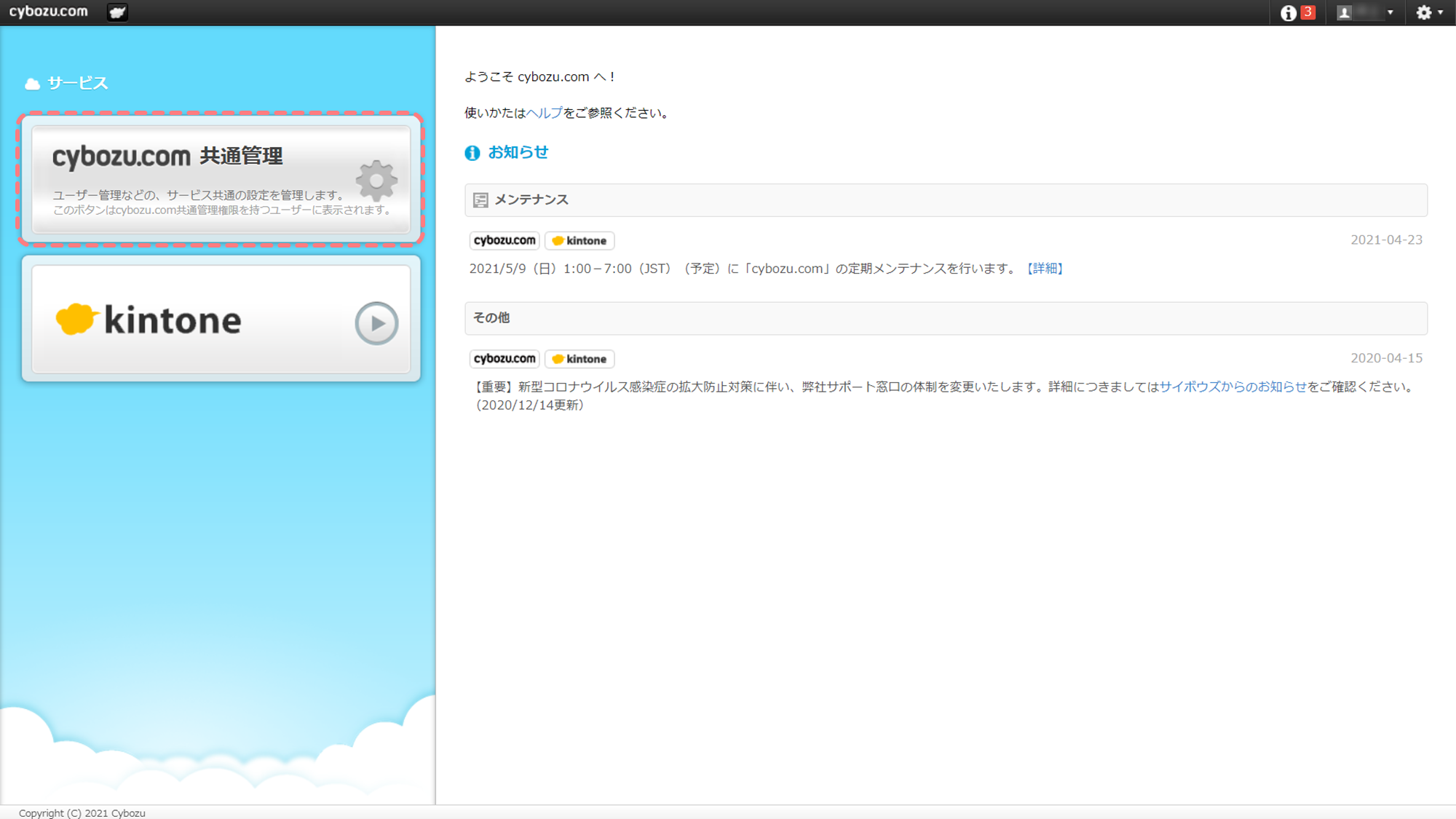Click the yellow kintone cloud logo
This screenshot has width=1456, height=819.
(x=76, y=319)
